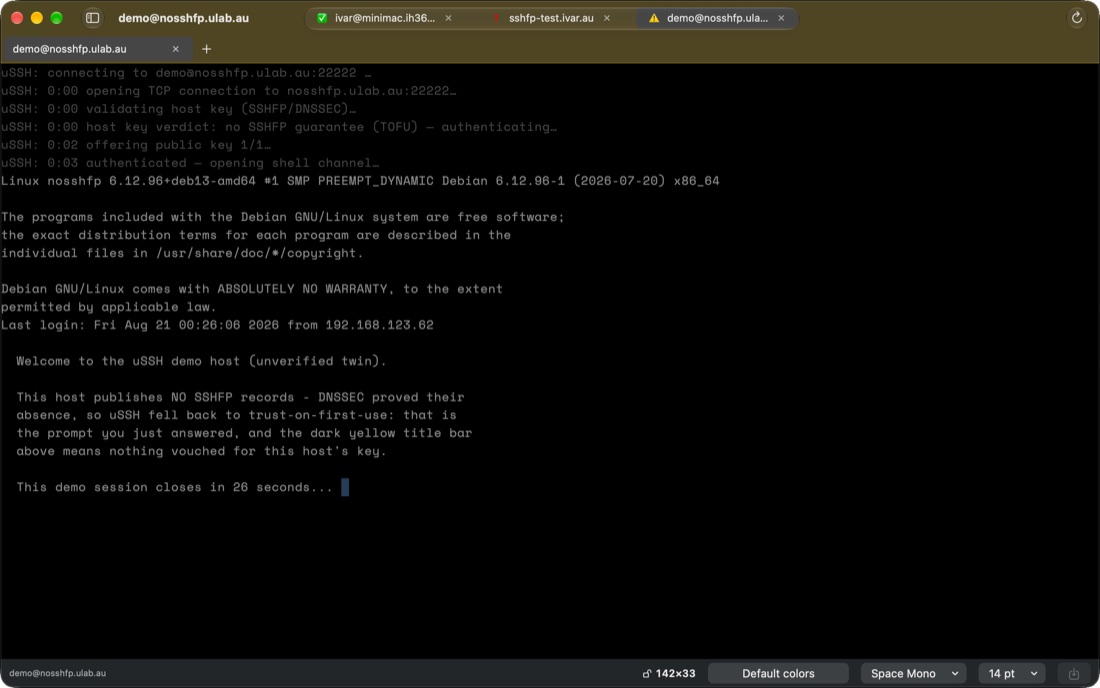The width and height of the screenshot is (1100, 688).
Task: Click the red icon on sshfp-test.ivar.au tab
Action: [497, 18]
